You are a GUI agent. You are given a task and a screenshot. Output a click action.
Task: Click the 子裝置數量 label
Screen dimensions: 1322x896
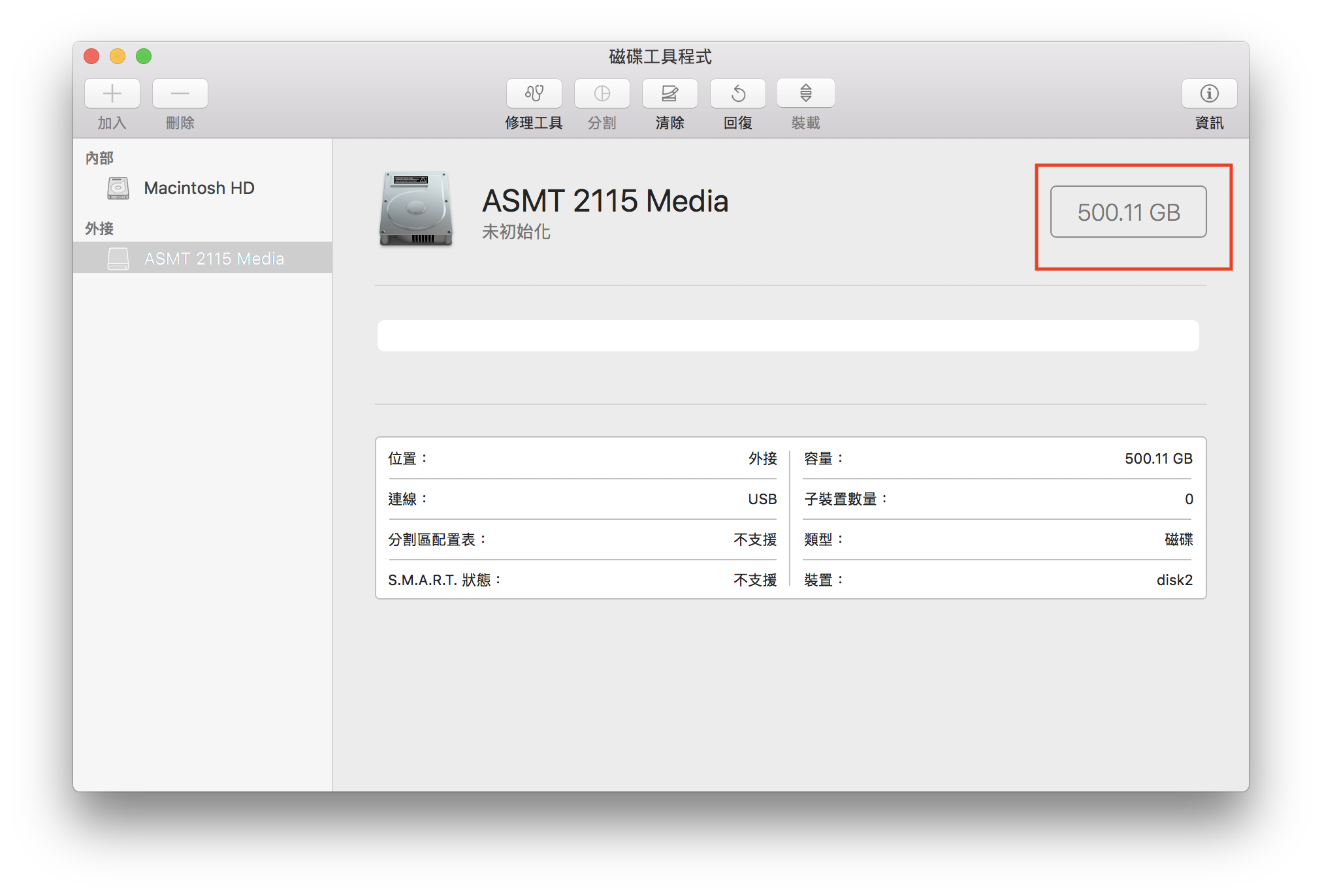846,499
